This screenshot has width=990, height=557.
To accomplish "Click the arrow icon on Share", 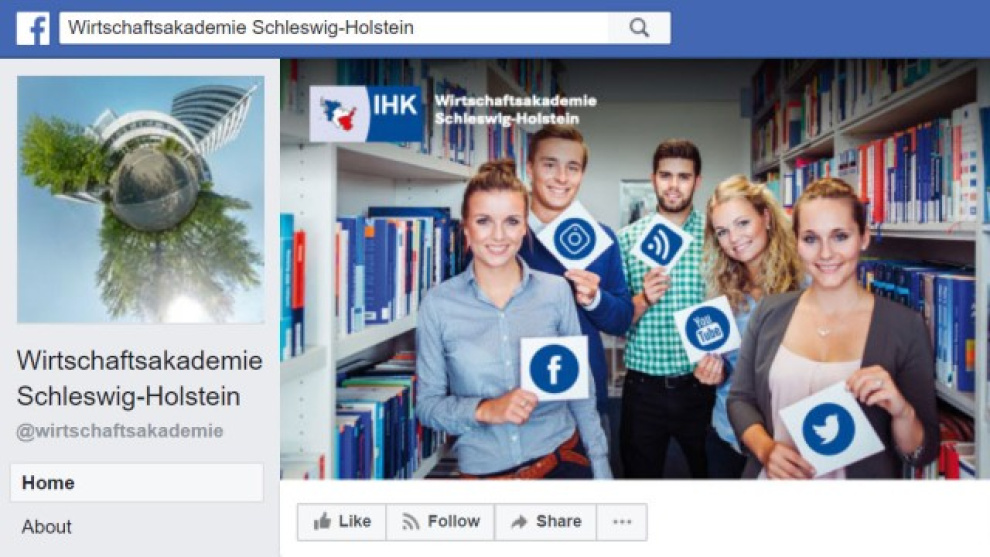I will (x=519, y=522).
